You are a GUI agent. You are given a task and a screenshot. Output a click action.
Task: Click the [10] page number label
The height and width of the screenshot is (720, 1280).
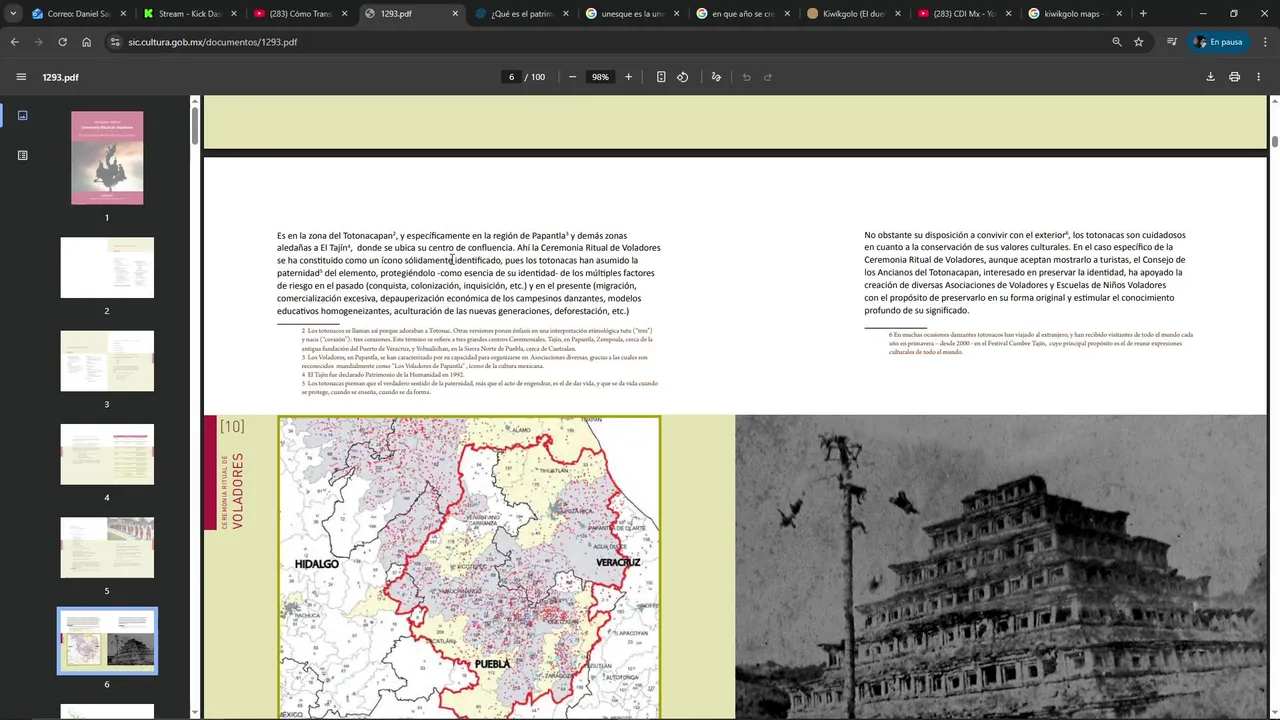click(232, 426)
